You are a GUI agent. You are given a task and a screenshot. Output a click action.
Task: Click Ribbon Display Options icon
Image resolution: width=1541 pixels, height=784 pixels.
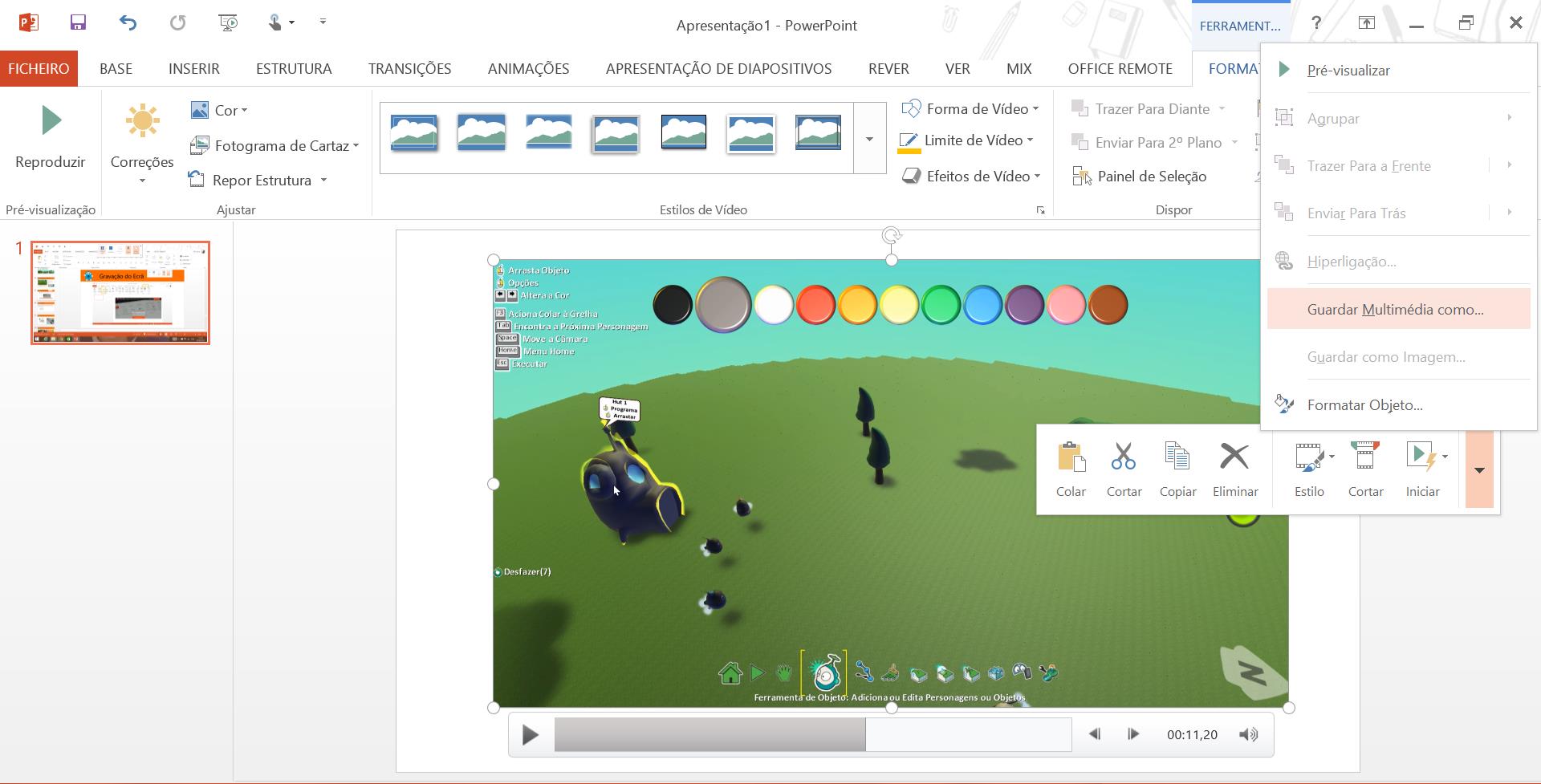pos(1366,23)
